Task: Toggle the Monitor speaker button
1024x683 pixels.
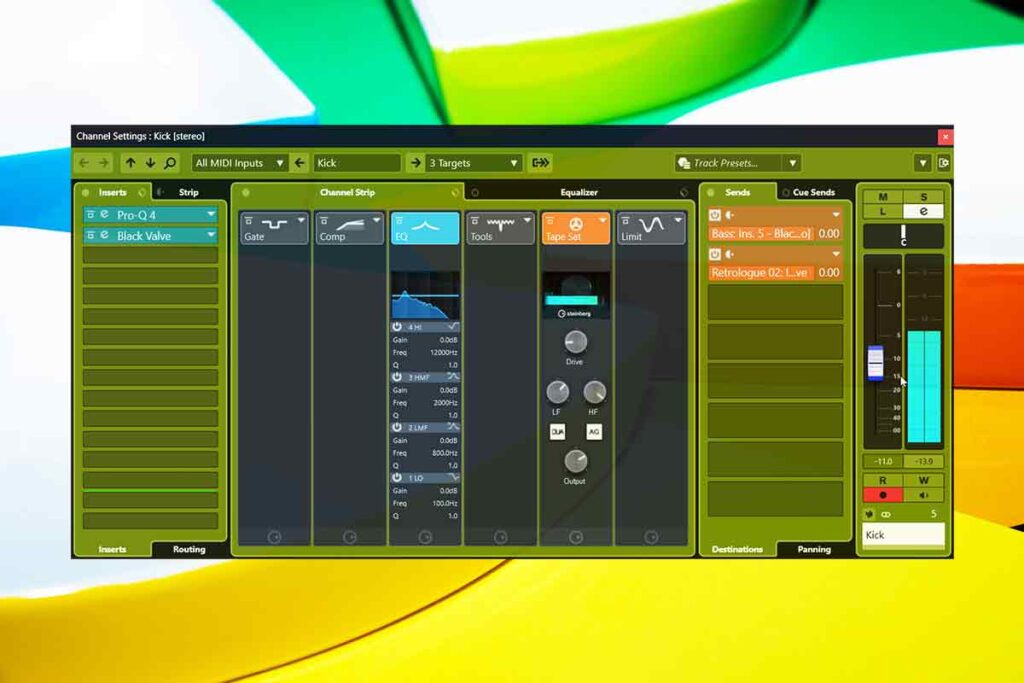Action: click(923, 495)
